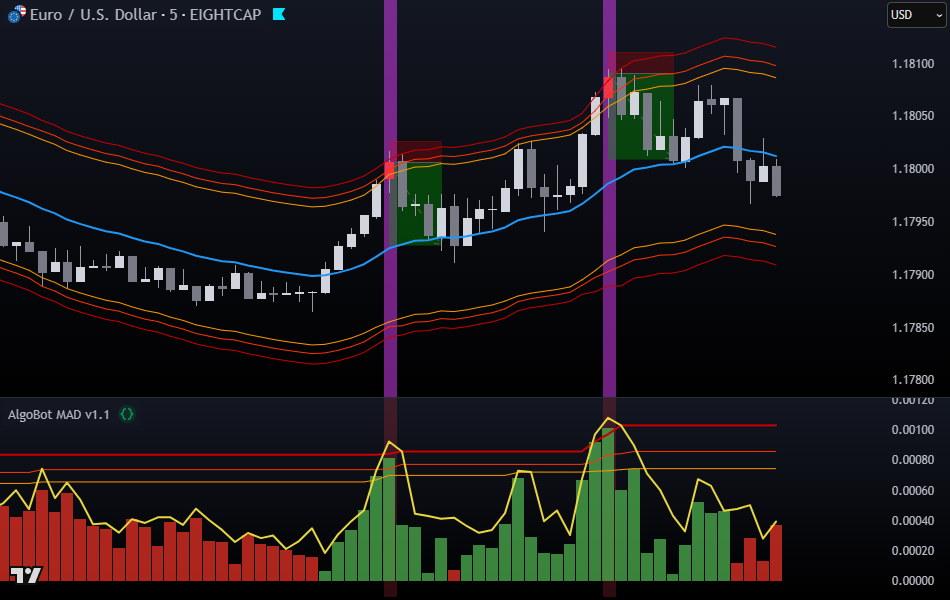This screenshot has width=950, height=600.
Task: Click the 1.18050 price axis label
Action: tap(913, 116)
